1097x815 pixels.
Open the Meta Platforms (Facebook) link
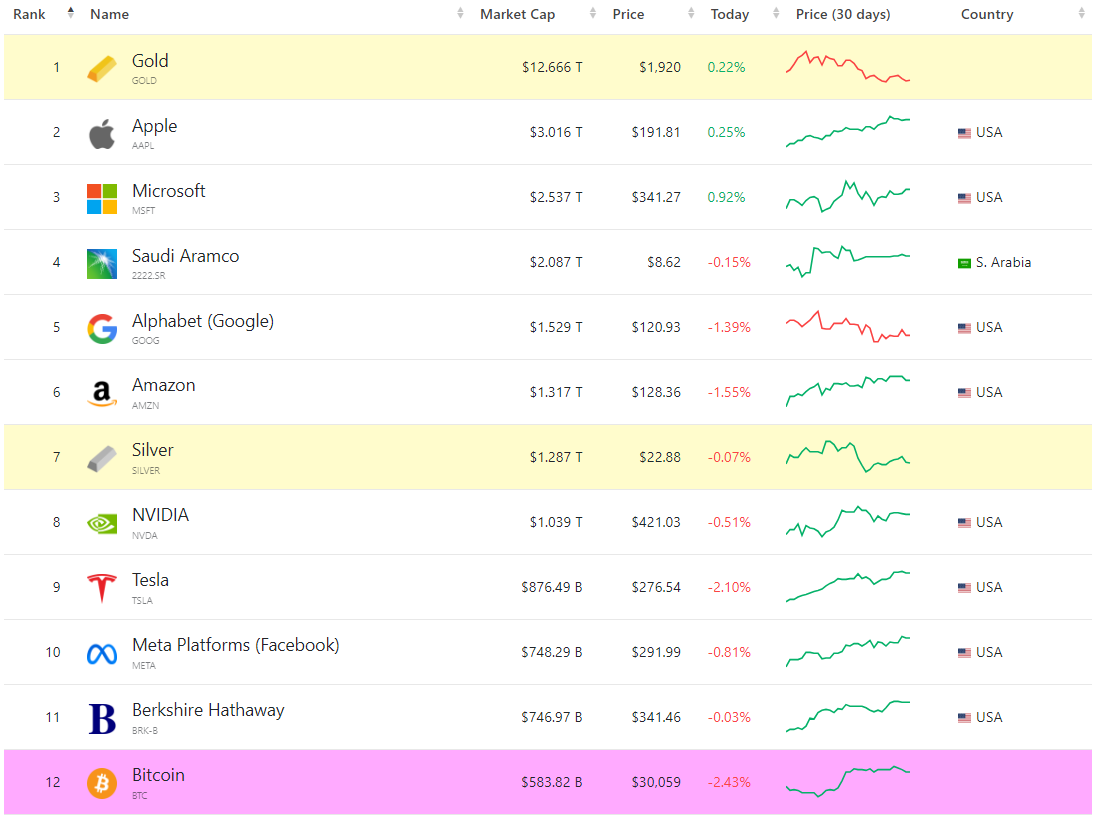pyautogui.click(x=235, y=646)
